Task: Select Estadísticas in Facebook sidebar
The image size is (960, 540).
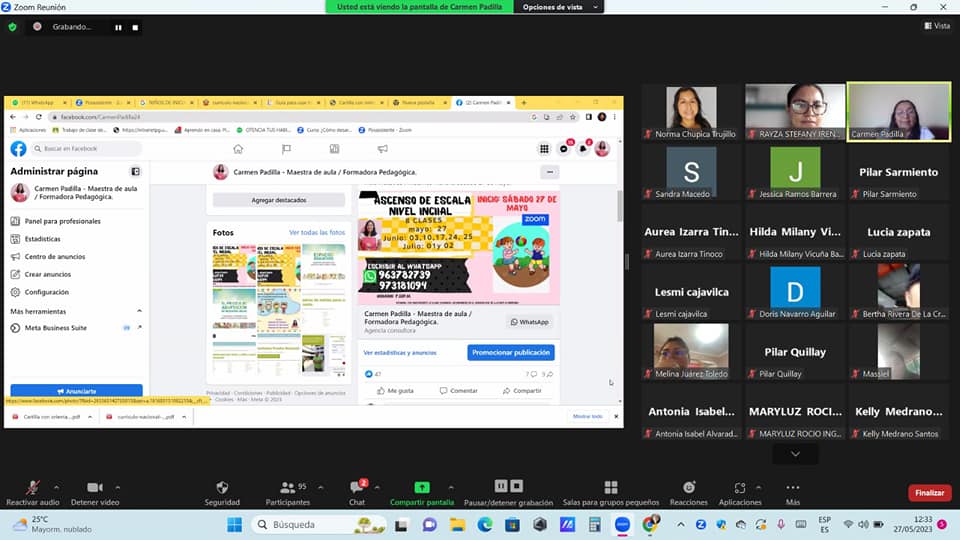Action: [x=42, y=239]
